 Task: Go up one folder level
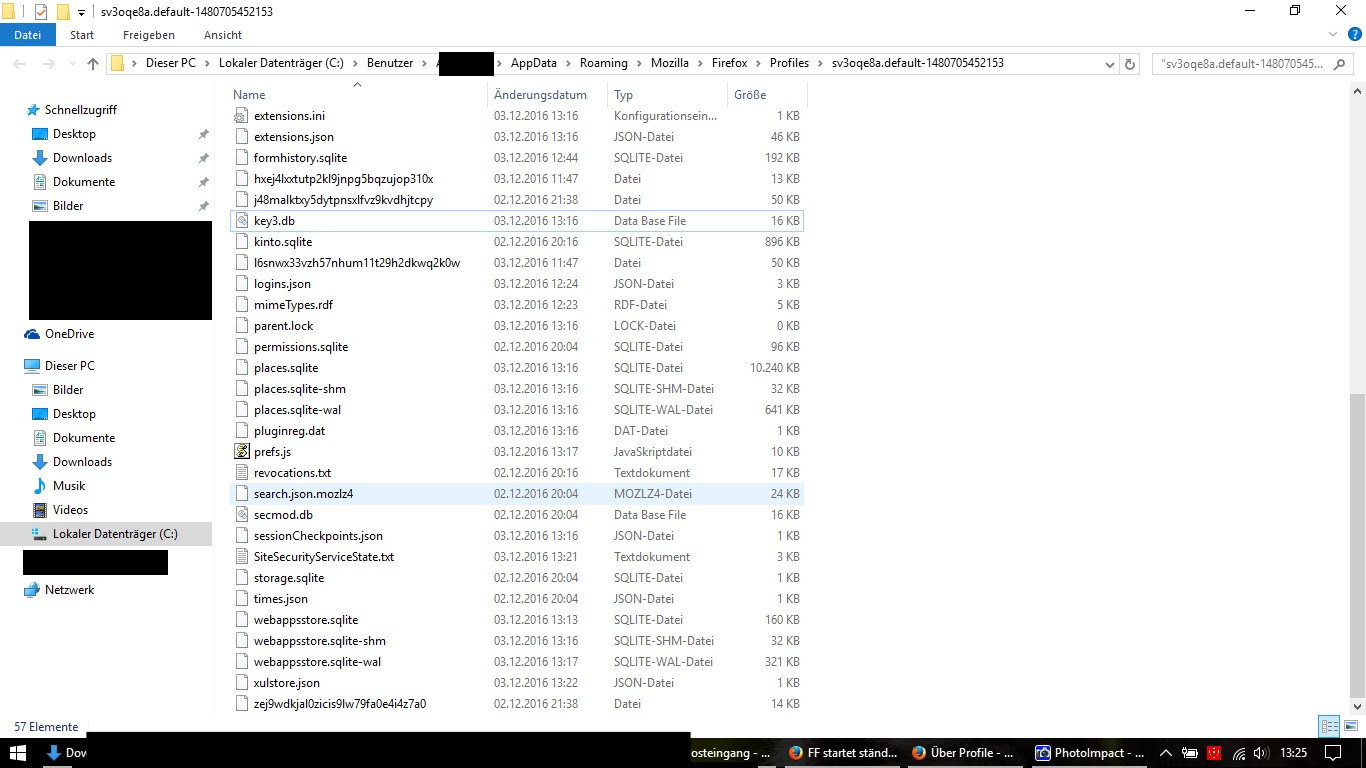pos(93,63)
